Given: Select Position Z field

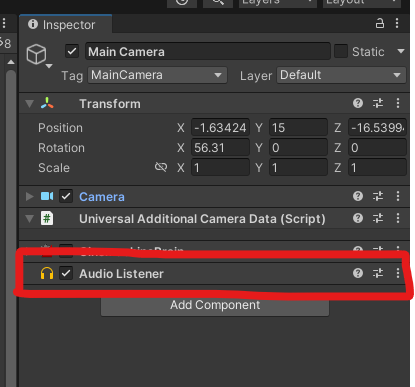Looking at the screenshot, I should (377, 128).
